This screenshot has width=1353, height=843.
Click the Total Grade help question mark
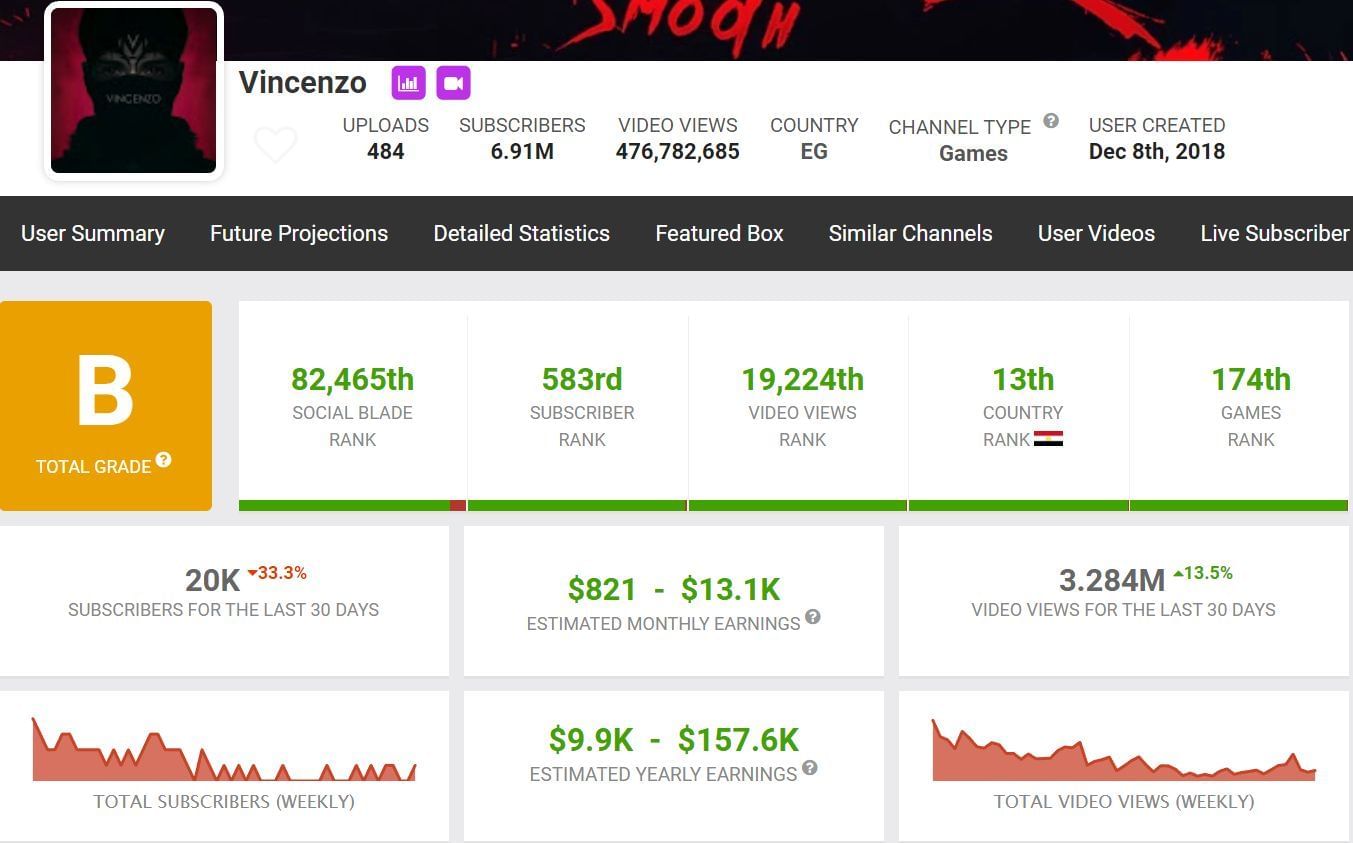pos(163,460)
